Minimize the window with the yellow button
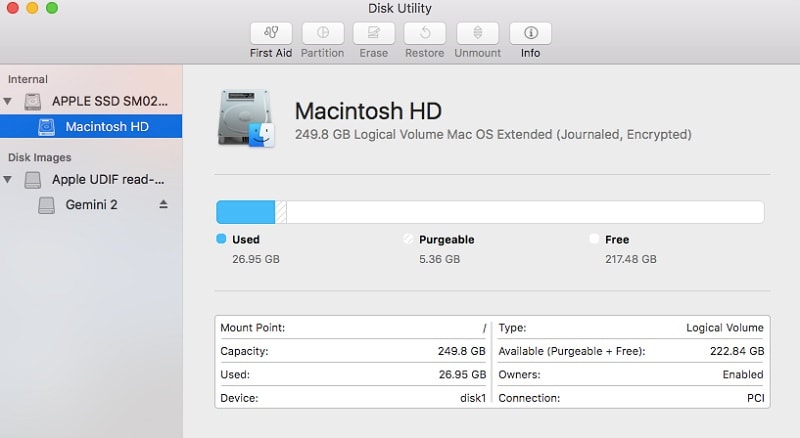800x438 pixels. pos(32,8)
